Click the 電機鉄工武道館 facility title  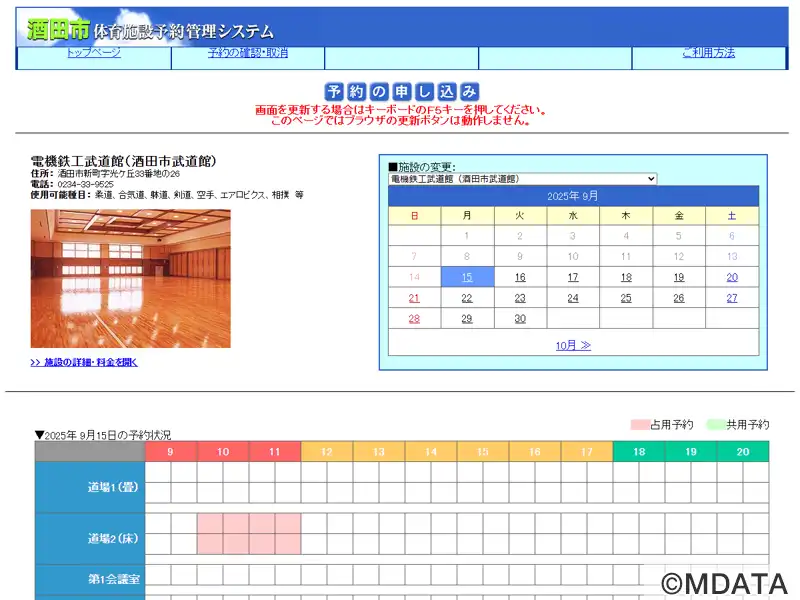pos(123,161)
